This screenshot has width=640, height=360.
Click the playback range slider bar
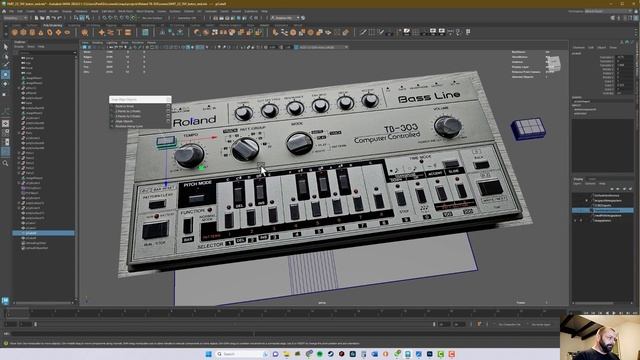point(234,324)
